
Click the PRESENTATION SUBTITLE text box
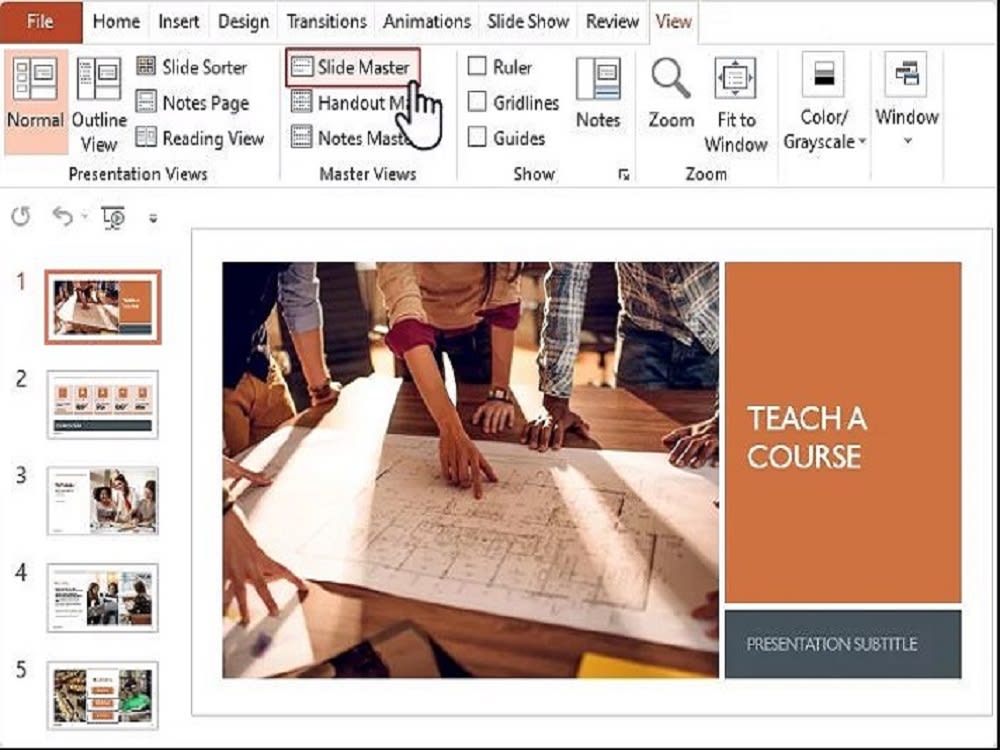point(843,644)
